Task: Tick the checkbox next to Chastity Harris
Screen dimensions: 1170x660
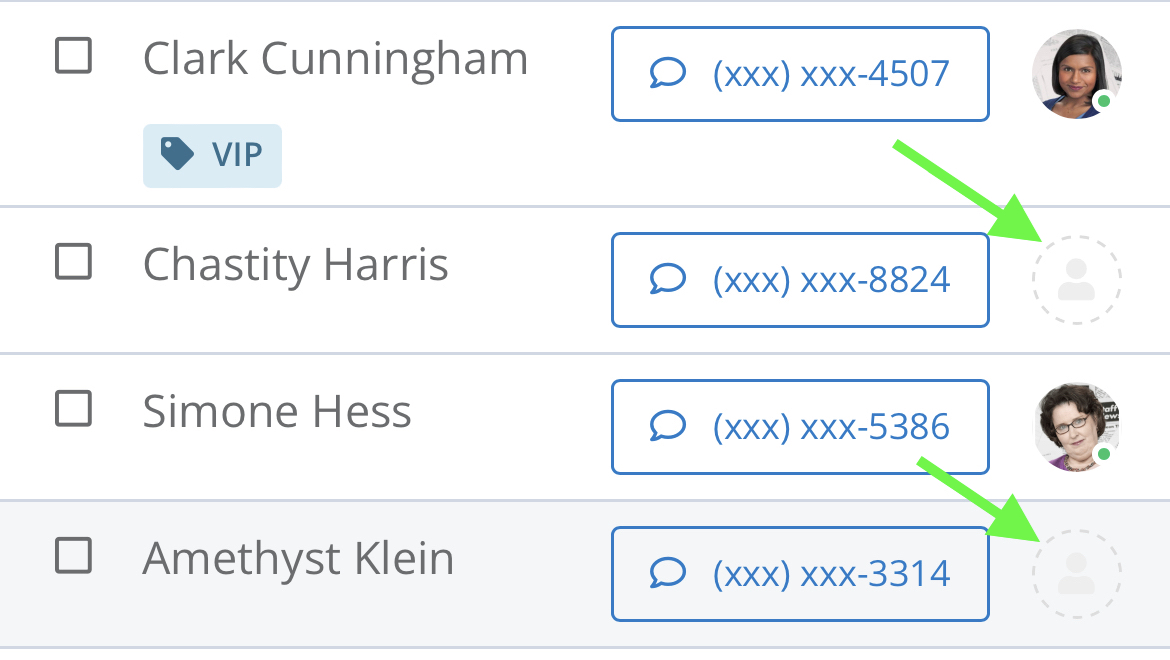Action: (x=73, y=262)
